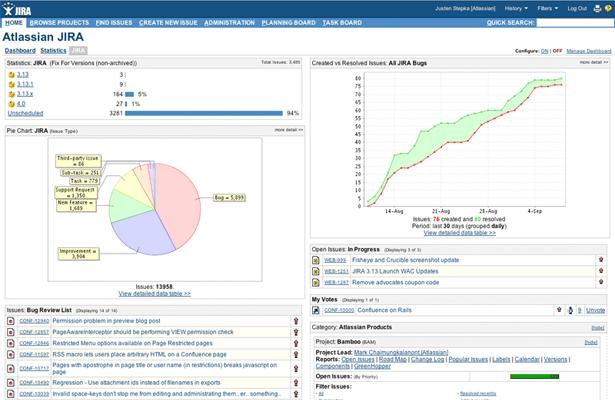Screen dimensions: 615x400
Task: Click task icon for JIRA 3.13 Launch WAC Updates
Action: click(x=316, y=271)
